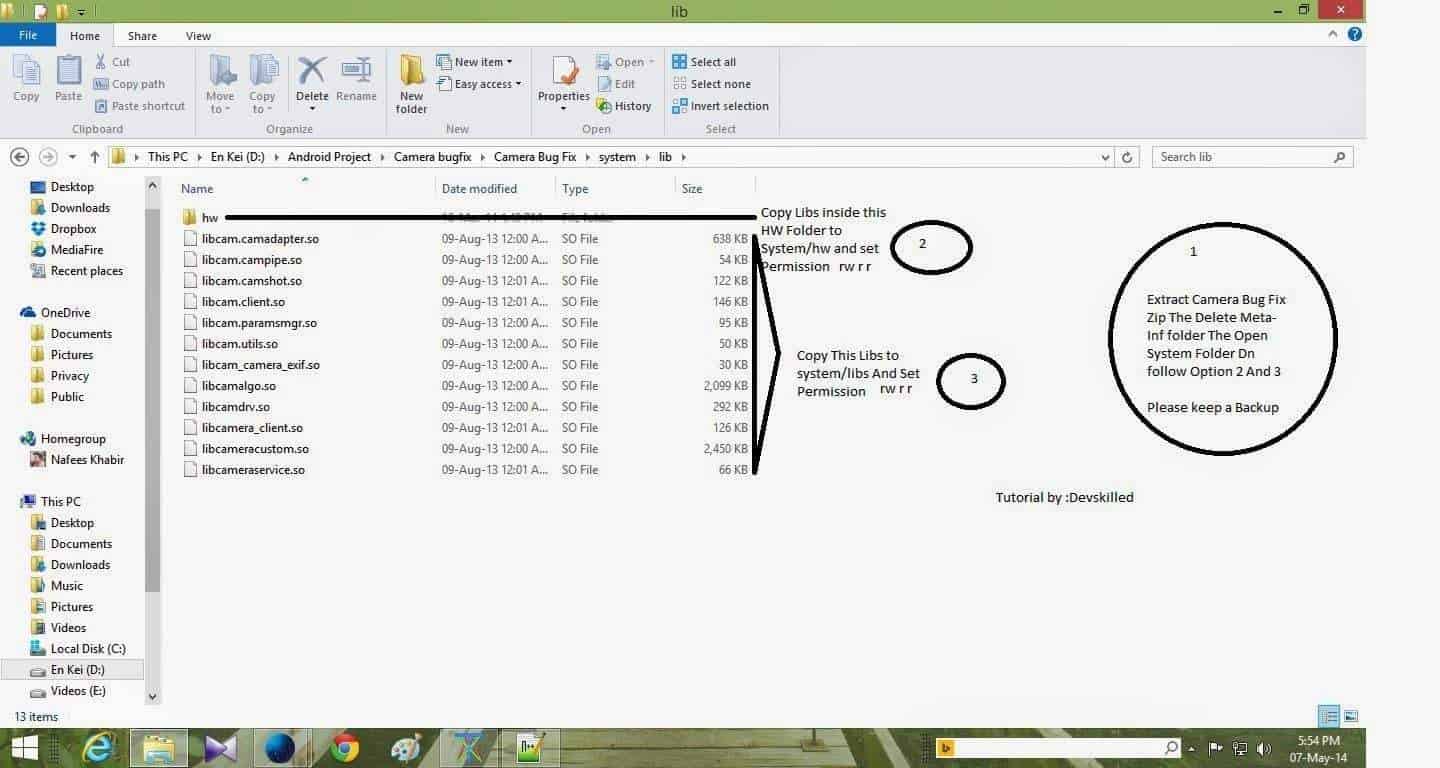1440x768 pixels.
Task: Click the Paste icon in Clipboard group
Action: (x=68, y=78)
